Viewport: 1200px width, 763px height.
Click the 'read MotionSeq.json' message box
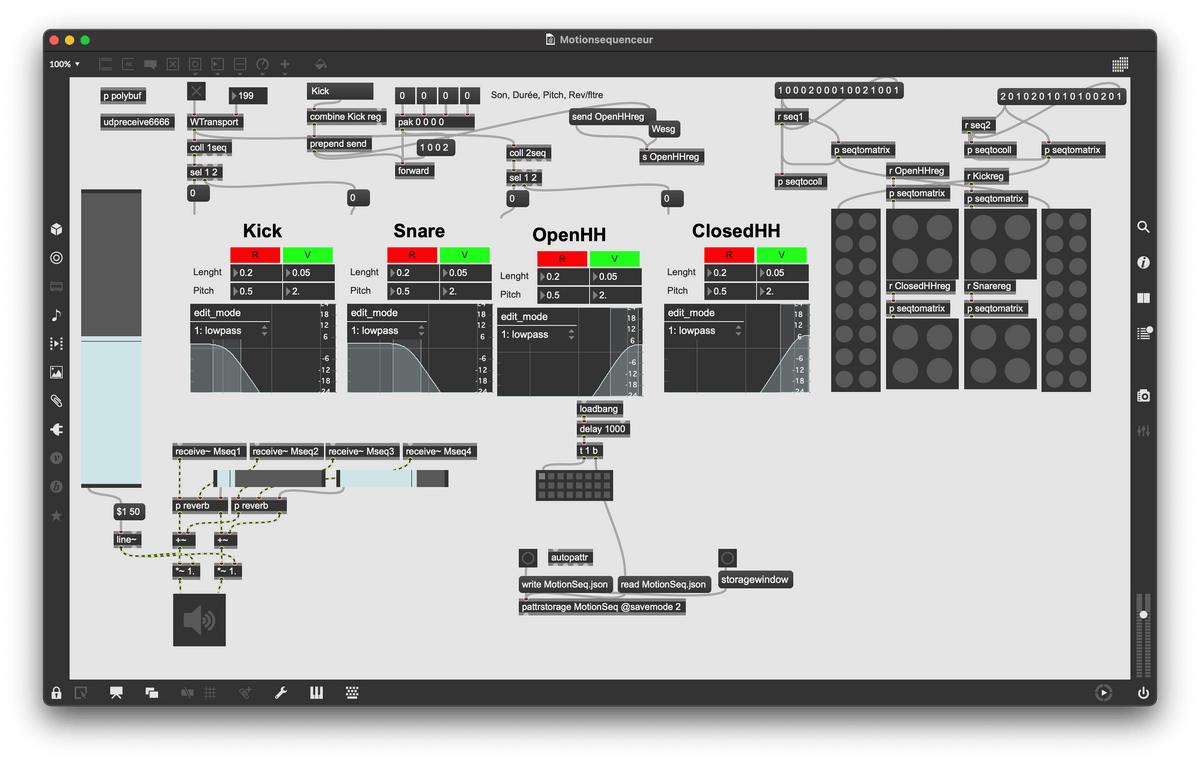pyautogui.click(x=663, y=584)
